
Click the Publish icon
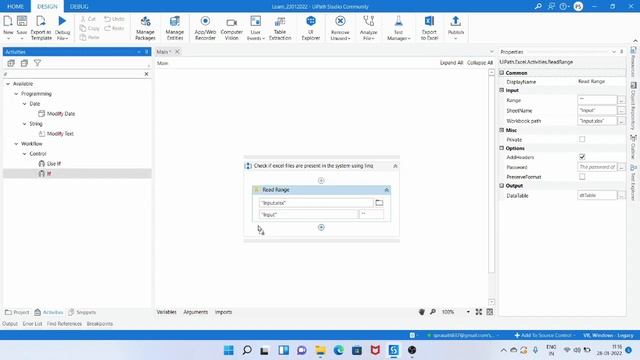[456, 21]
